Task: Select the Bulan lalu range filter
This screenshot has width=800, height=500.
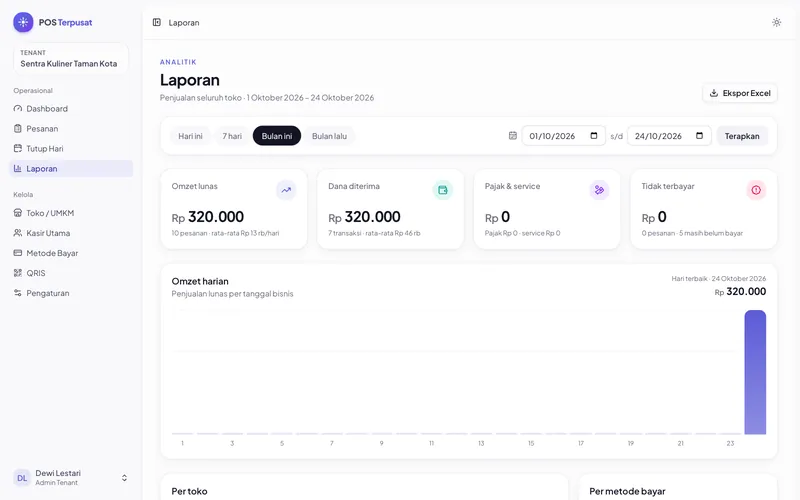Action: [329, 136]
